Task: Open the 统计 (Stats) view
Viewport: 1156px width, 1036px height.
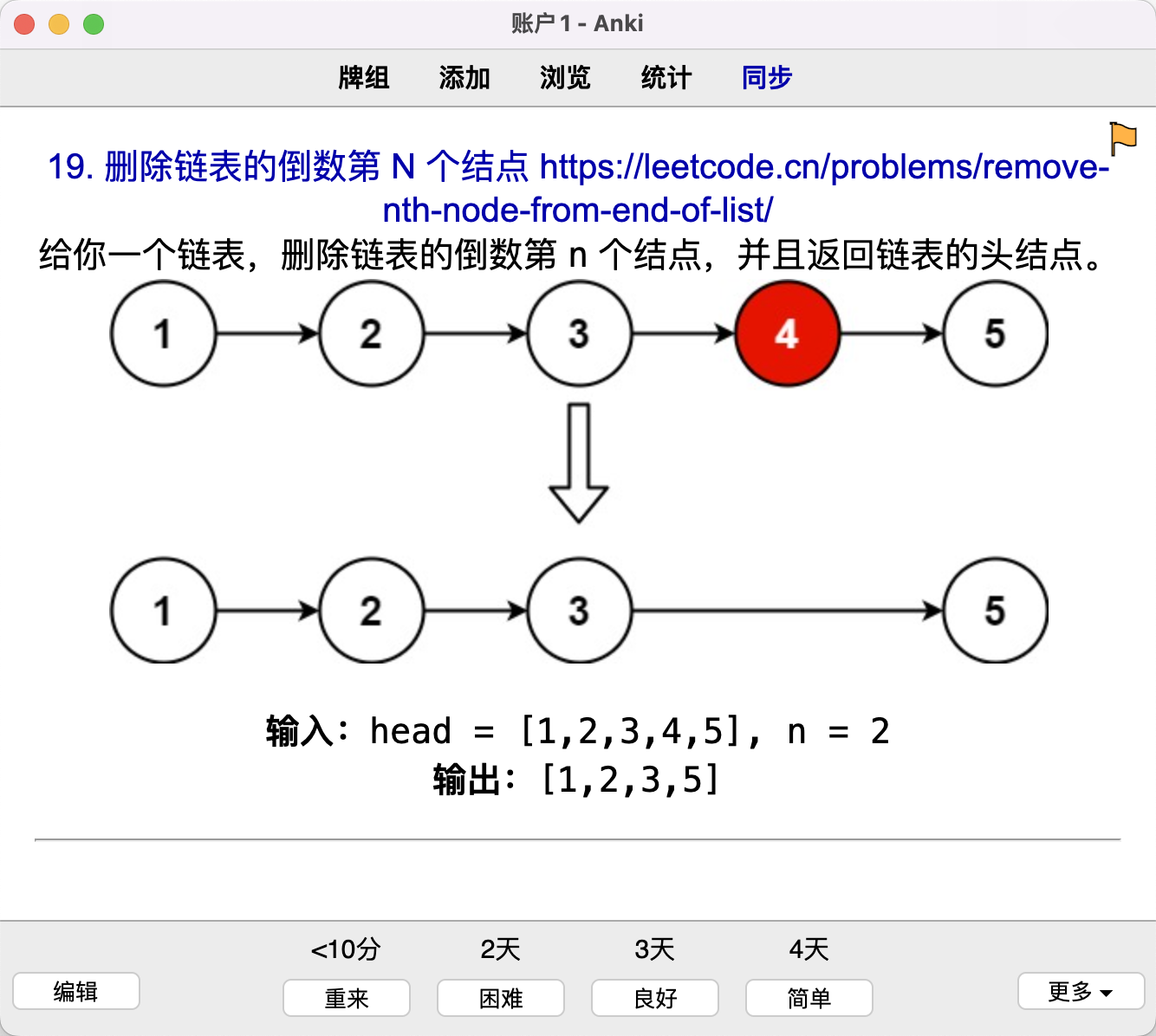Action: click(x=666, y=78)
